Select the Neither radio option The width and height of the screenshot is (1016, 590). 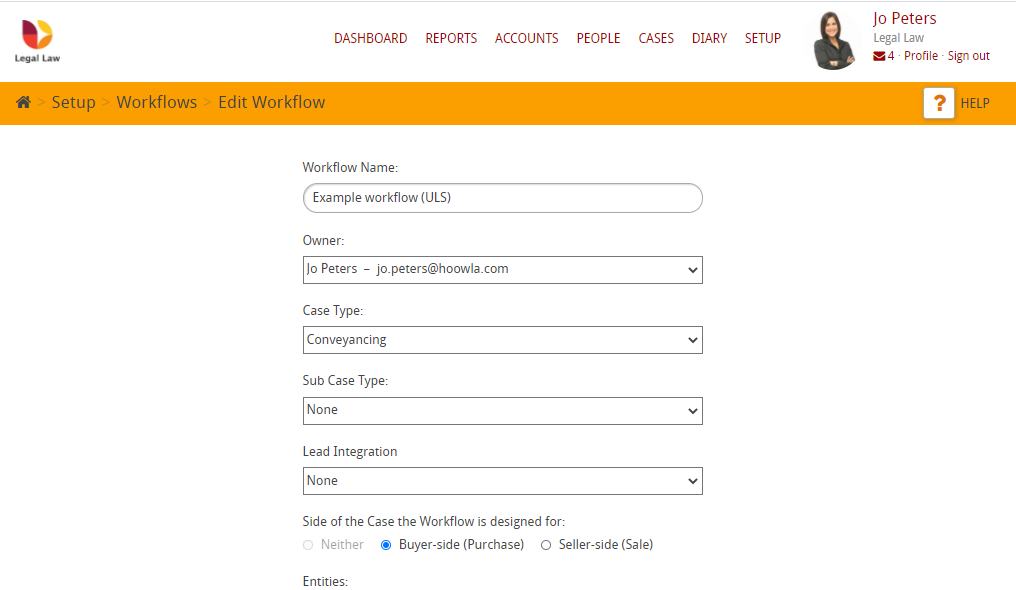(307, 544)
